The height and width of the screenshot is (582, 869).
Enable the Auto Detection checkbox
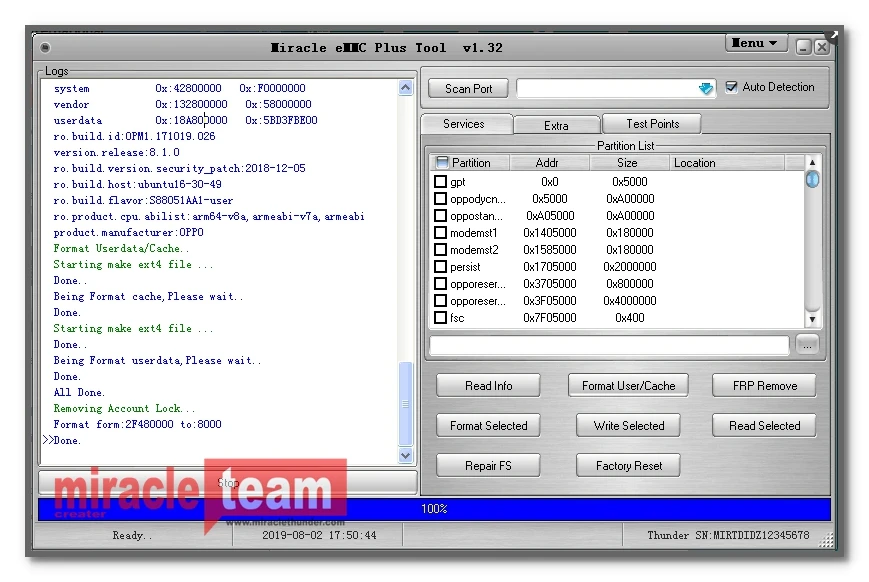click(x=734, y=87)
